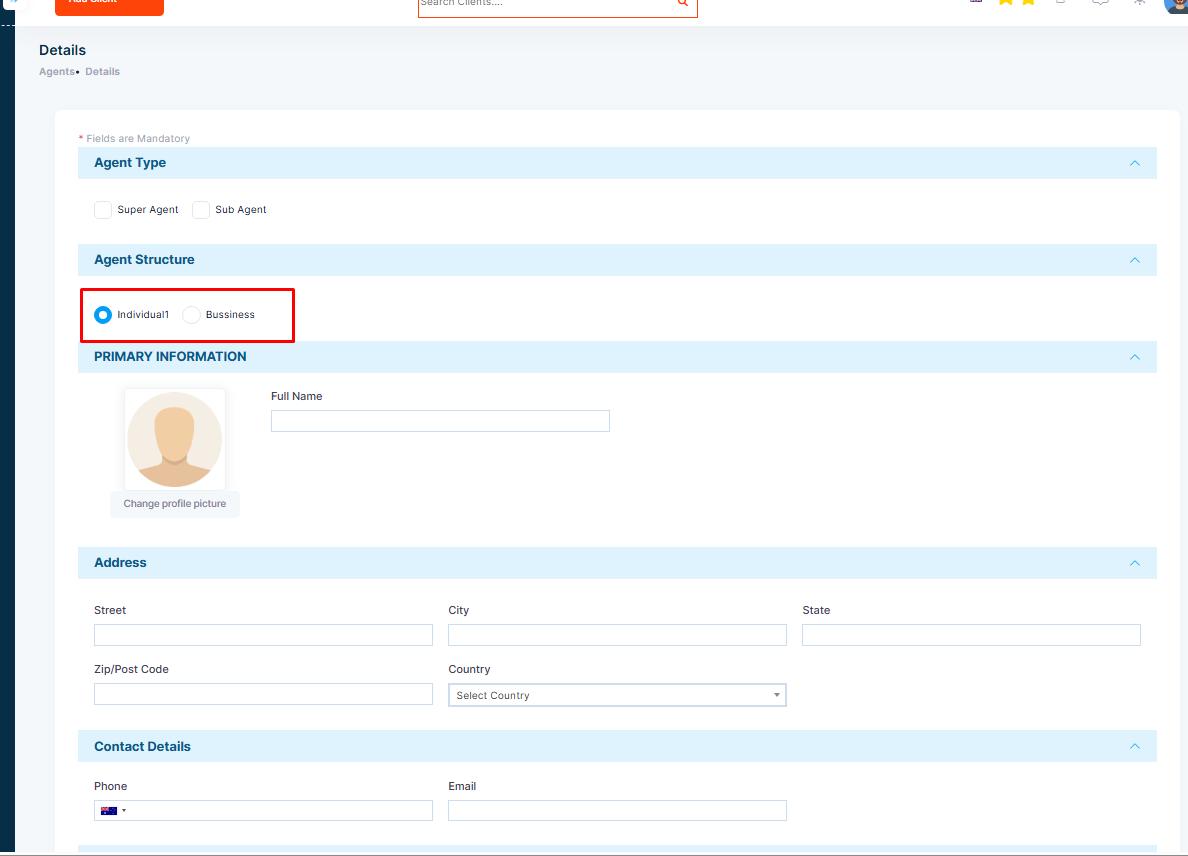Screen dimensions: 1188x856
Task: Open the user avatar menu at top right
Action: coord(1177,5)
